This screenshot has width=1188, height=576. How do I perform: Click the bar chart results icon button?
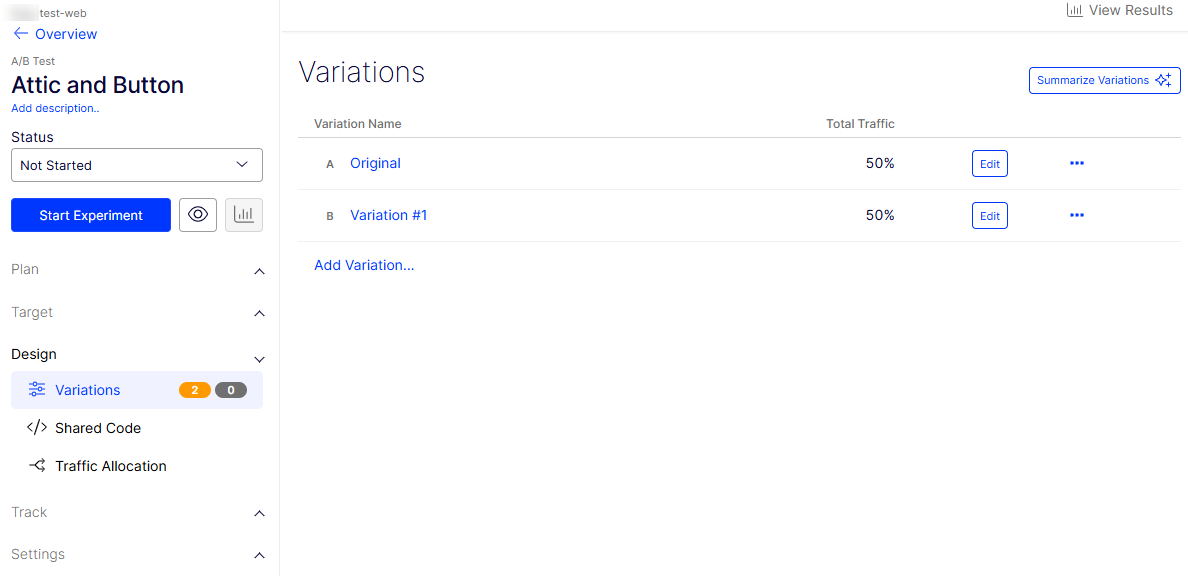244,215
